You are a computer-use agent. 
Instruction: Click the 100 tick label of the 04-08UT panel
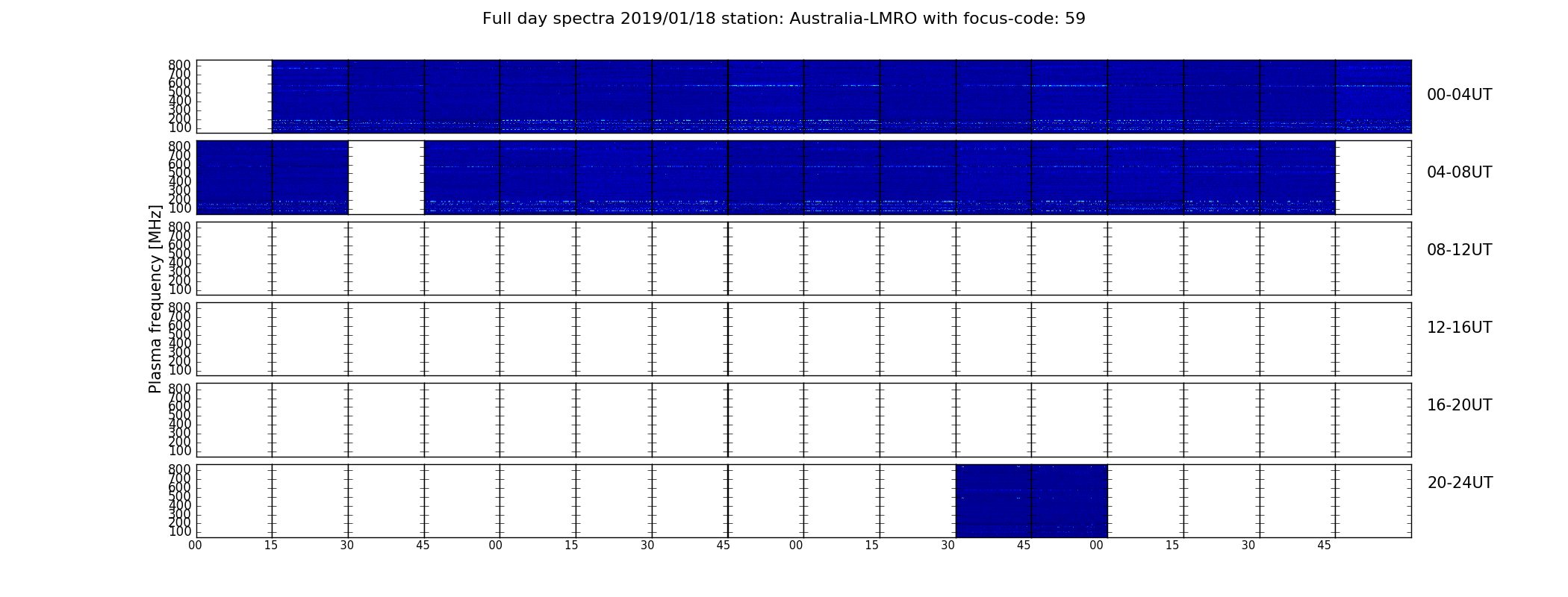coord(180,208)
